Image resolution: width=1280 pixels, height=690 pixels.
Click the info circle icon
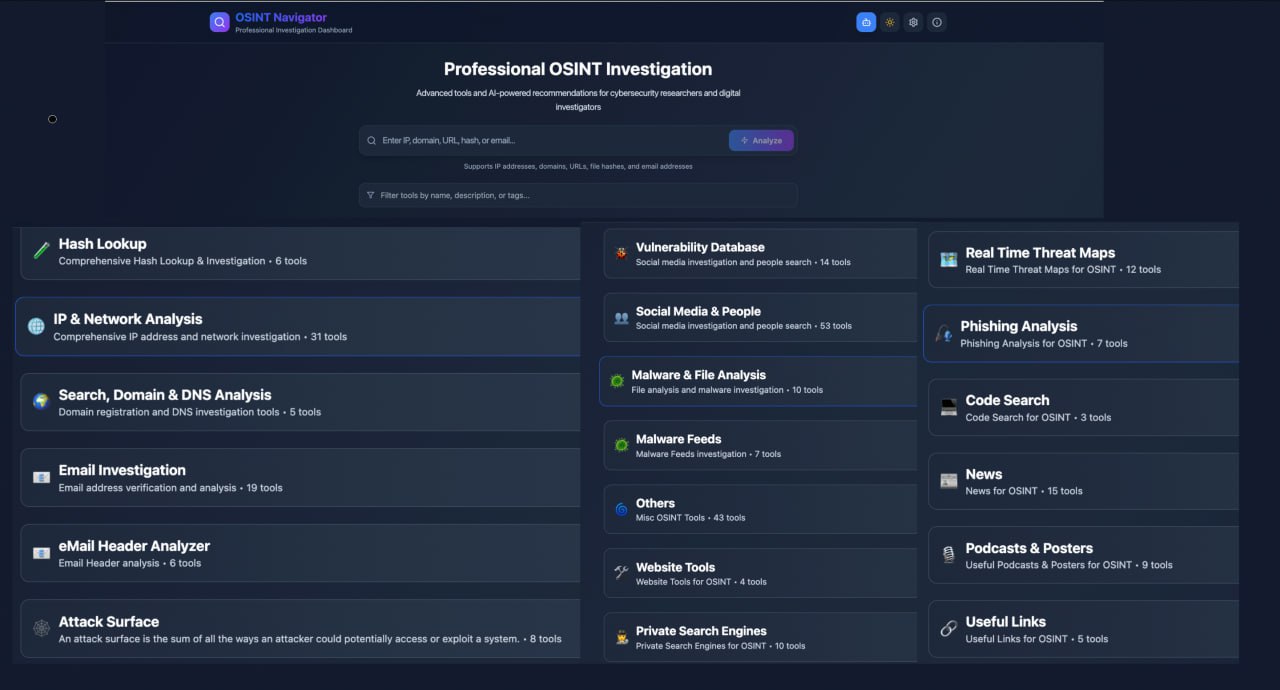click(937, 22)
